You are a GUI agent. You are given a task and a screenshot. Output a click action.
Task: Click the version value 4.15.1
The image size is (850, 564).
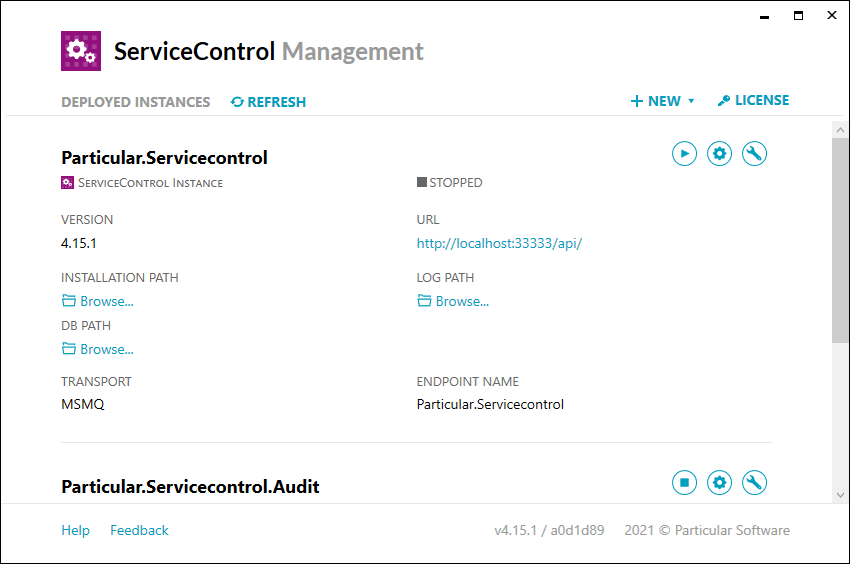point(79,243)
